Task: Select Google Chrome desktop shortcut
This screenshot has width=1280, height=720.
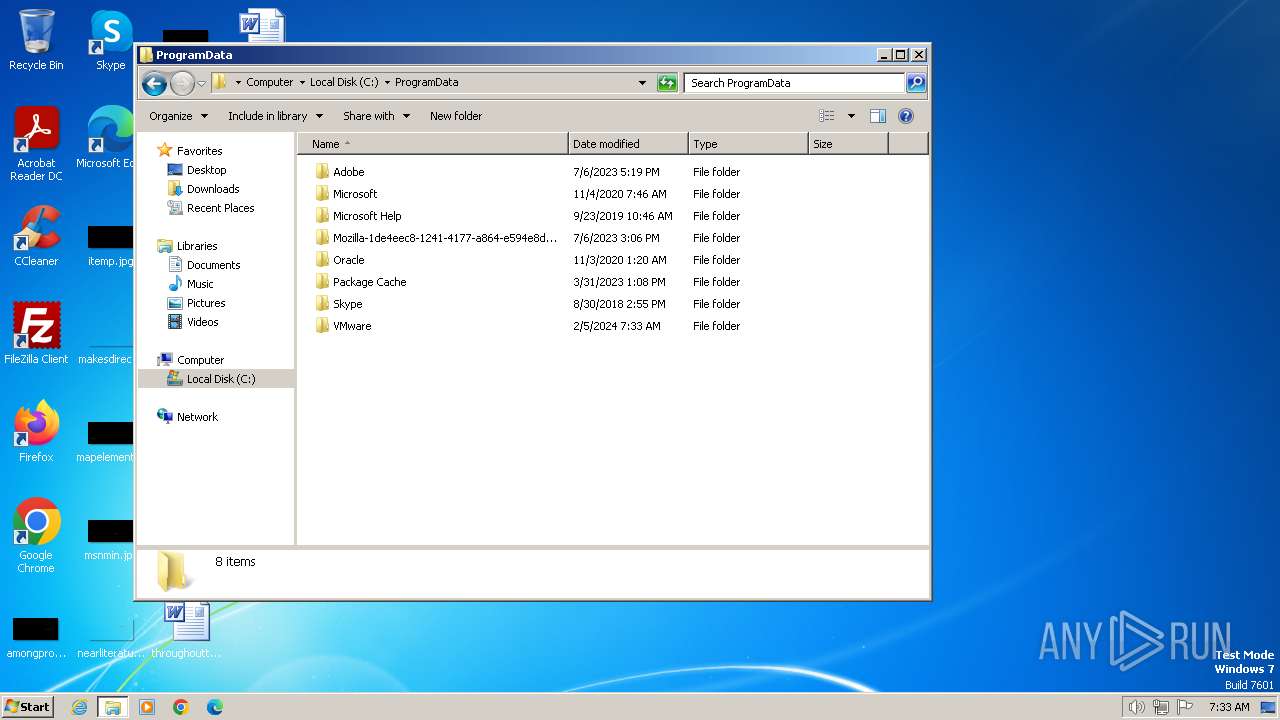Action: coord(36,536)
